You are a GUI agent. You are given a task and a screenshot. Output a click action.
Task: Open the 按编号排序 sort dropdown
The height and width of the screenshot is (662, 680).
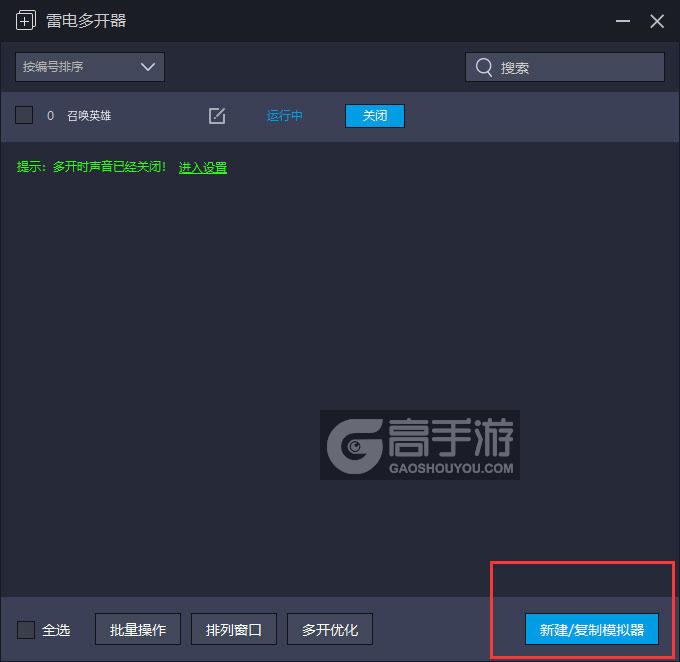pyautogui.click(x=90, y=67)
